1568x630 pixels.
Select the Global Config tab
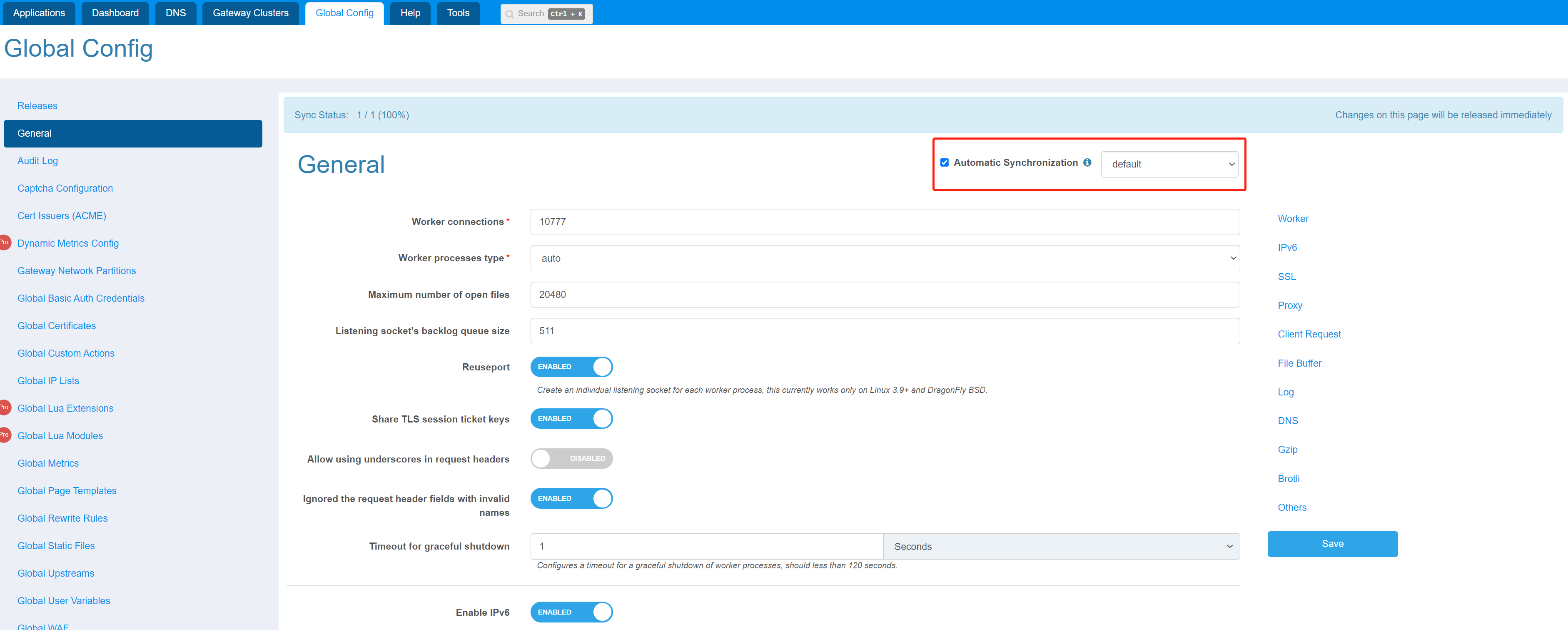(x=344, y=13)
